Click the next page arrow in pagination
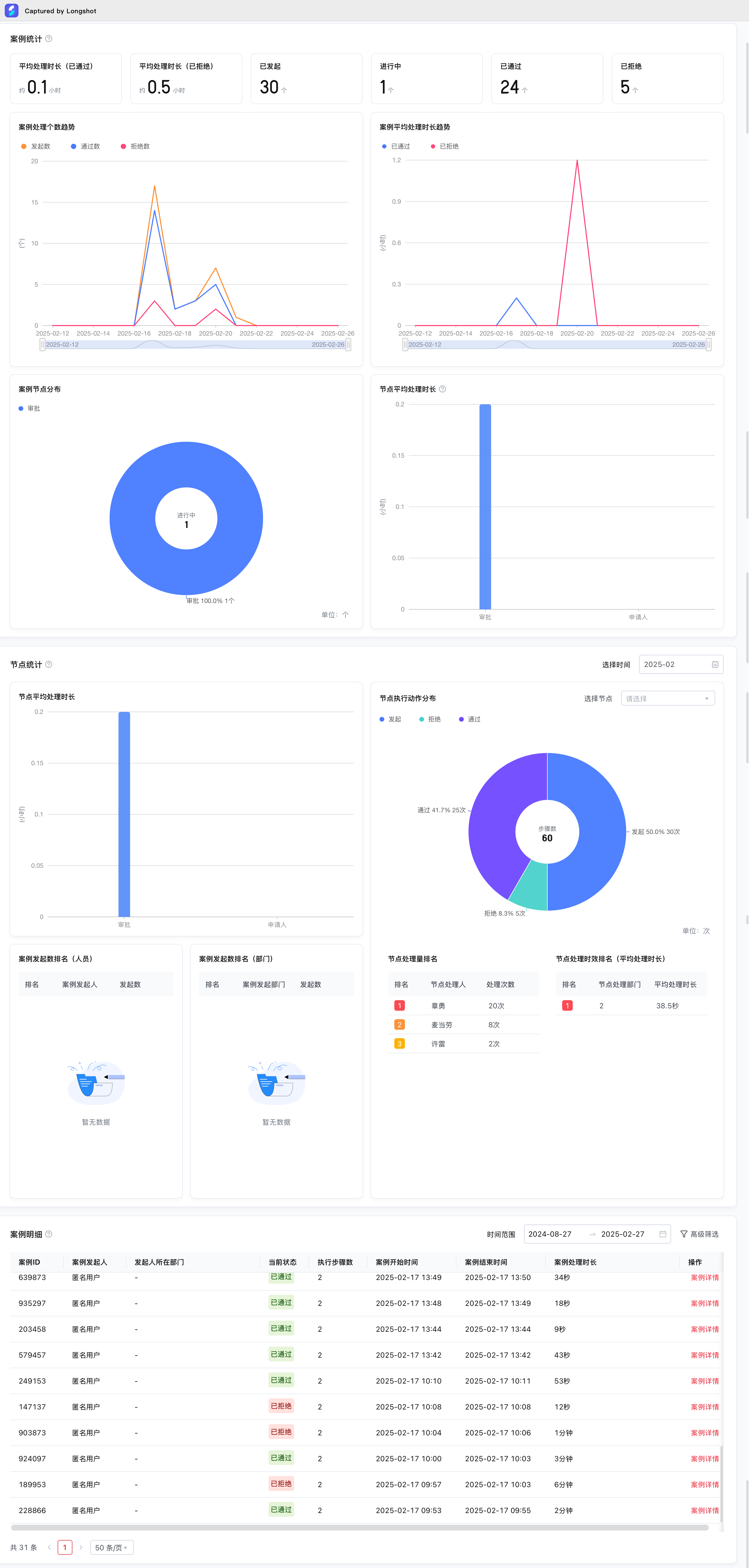The height and width of the screenshot is (1568, 749). pyautogui.click(x=80, y=1547)
